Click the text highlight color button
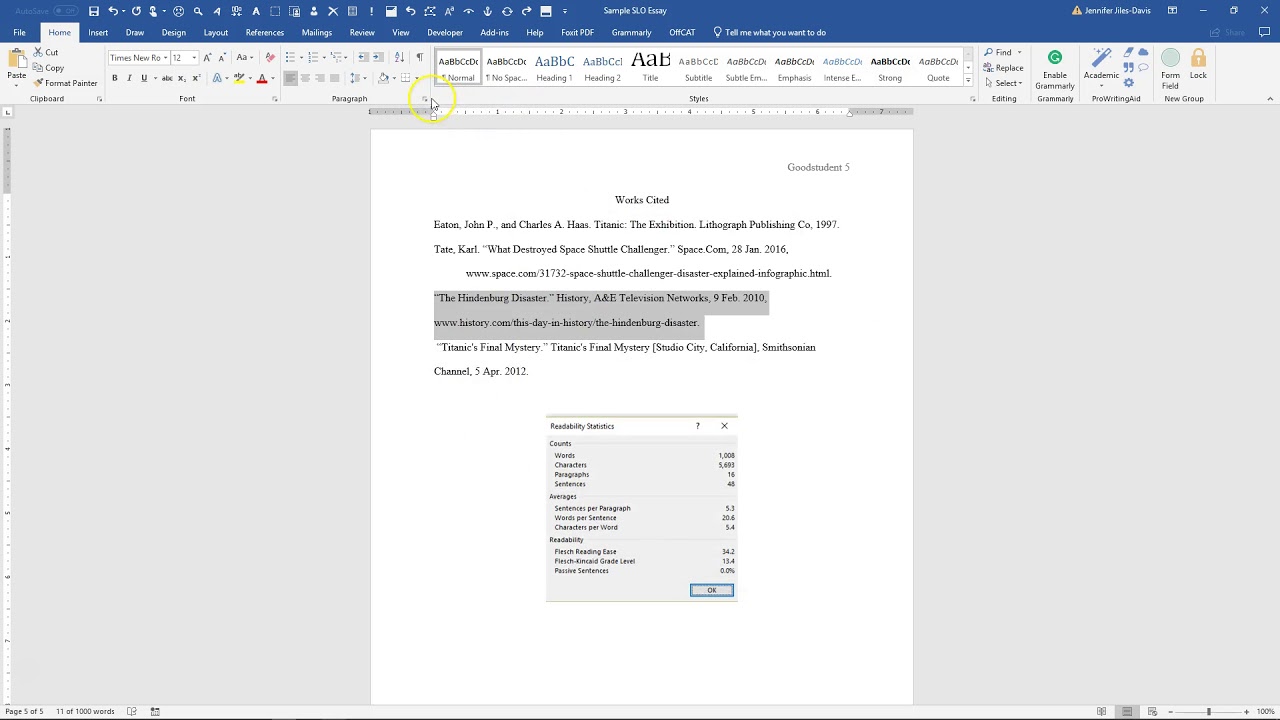 pos(238,78)
